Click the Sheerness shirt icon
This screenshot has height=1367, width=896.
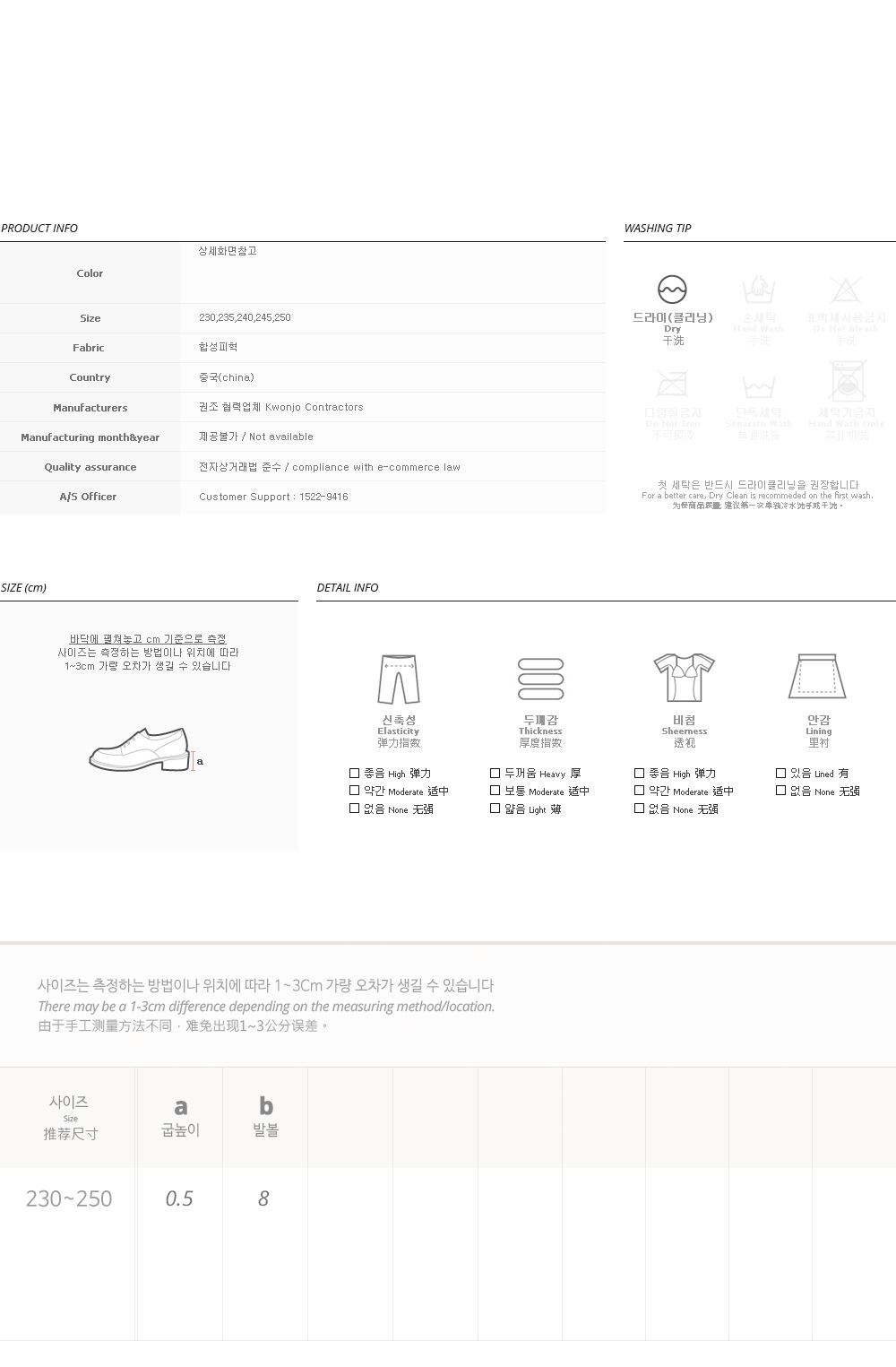[684, 678]
